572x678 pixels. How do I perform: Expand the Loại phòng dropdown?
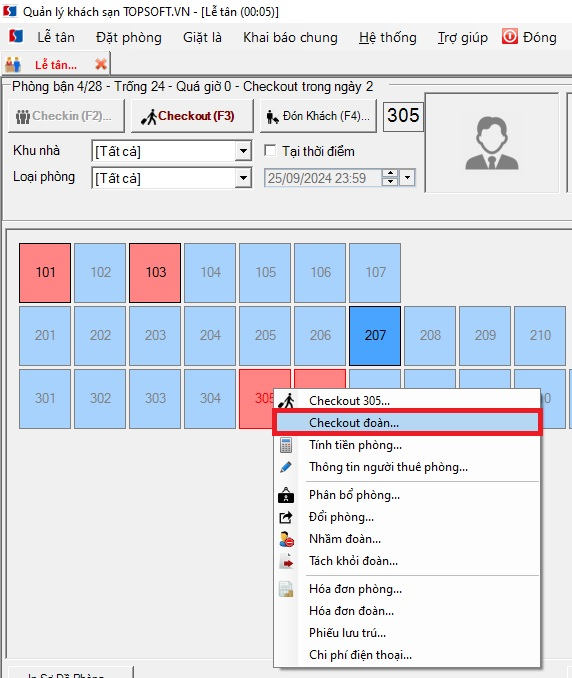[x=243, y=178]
